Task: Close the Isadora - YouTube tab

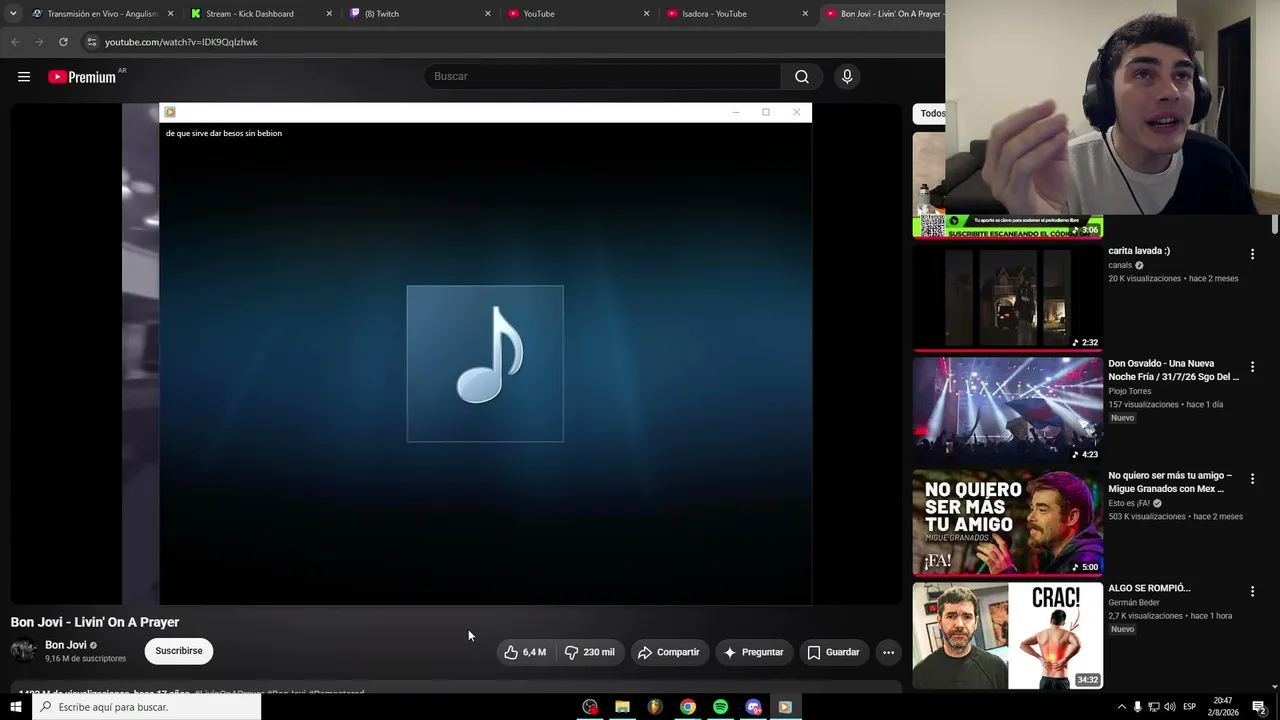Action: (805, 14)
